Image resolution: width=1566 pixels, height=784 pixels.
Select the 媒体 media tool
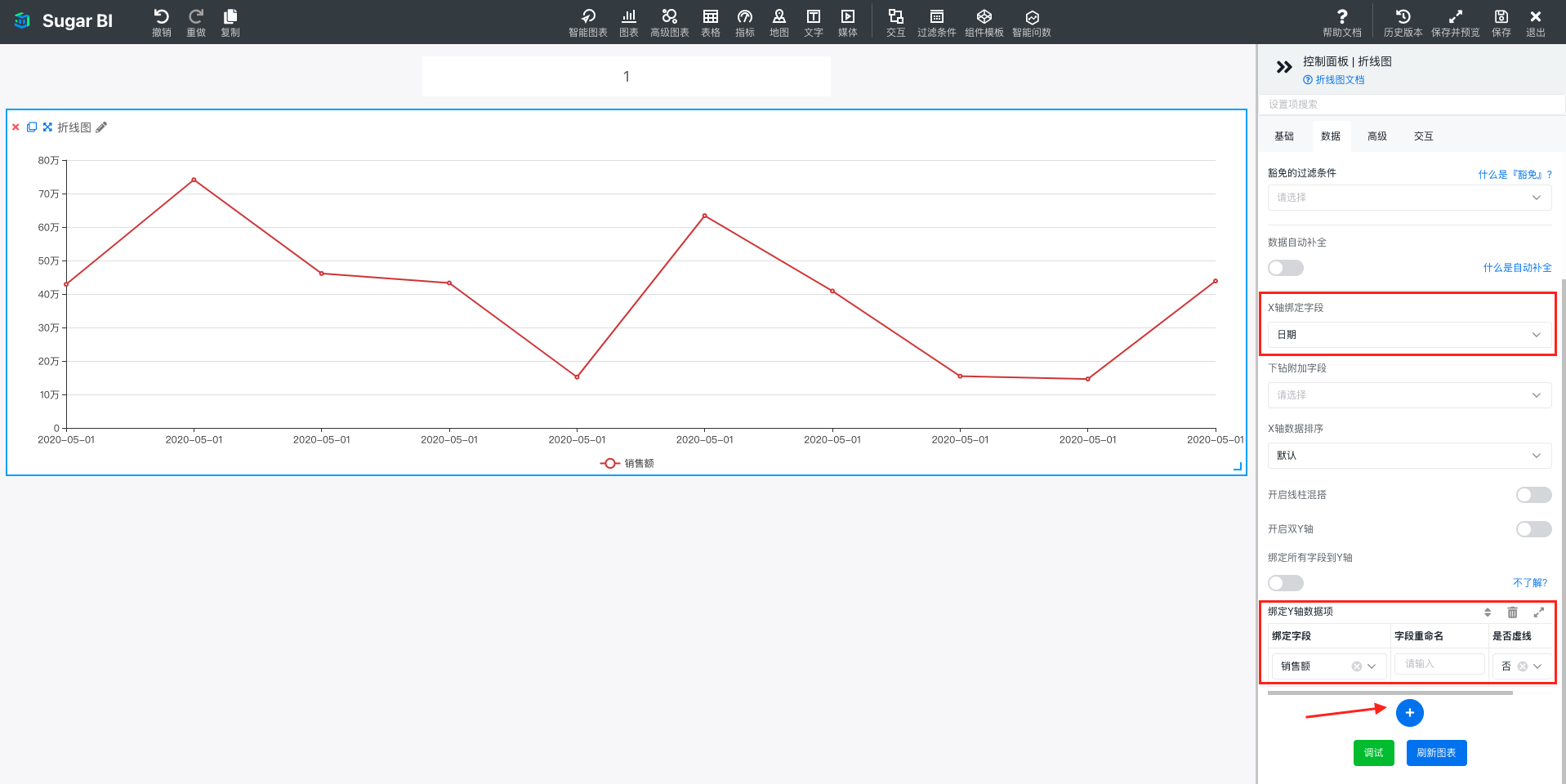(848, 22)
